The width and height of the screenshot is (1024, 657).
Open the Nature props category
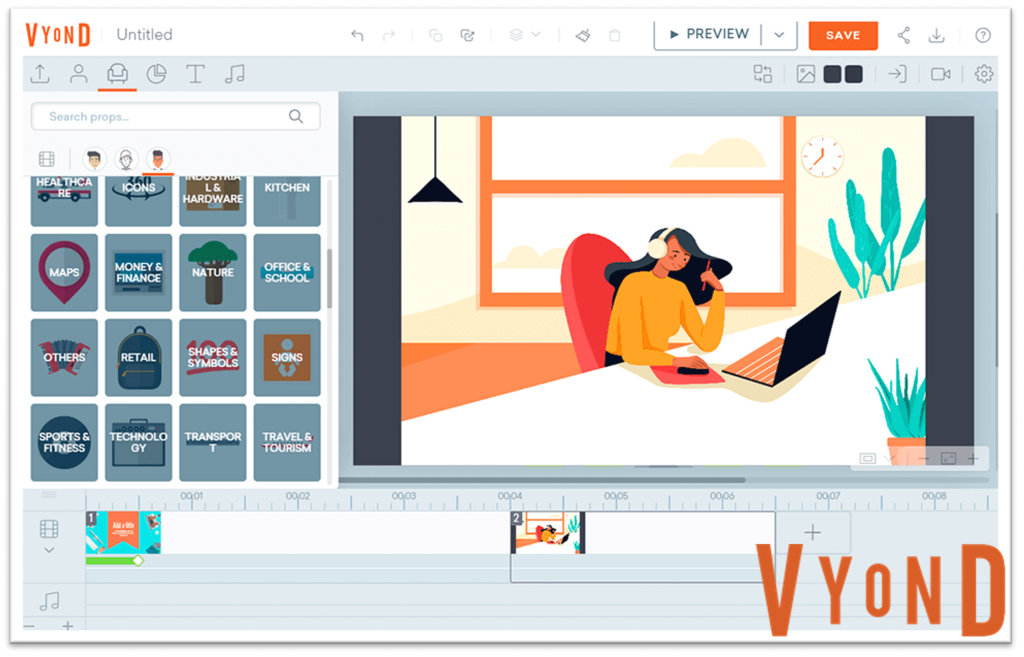pyautogui.click(x=212, y=272)
